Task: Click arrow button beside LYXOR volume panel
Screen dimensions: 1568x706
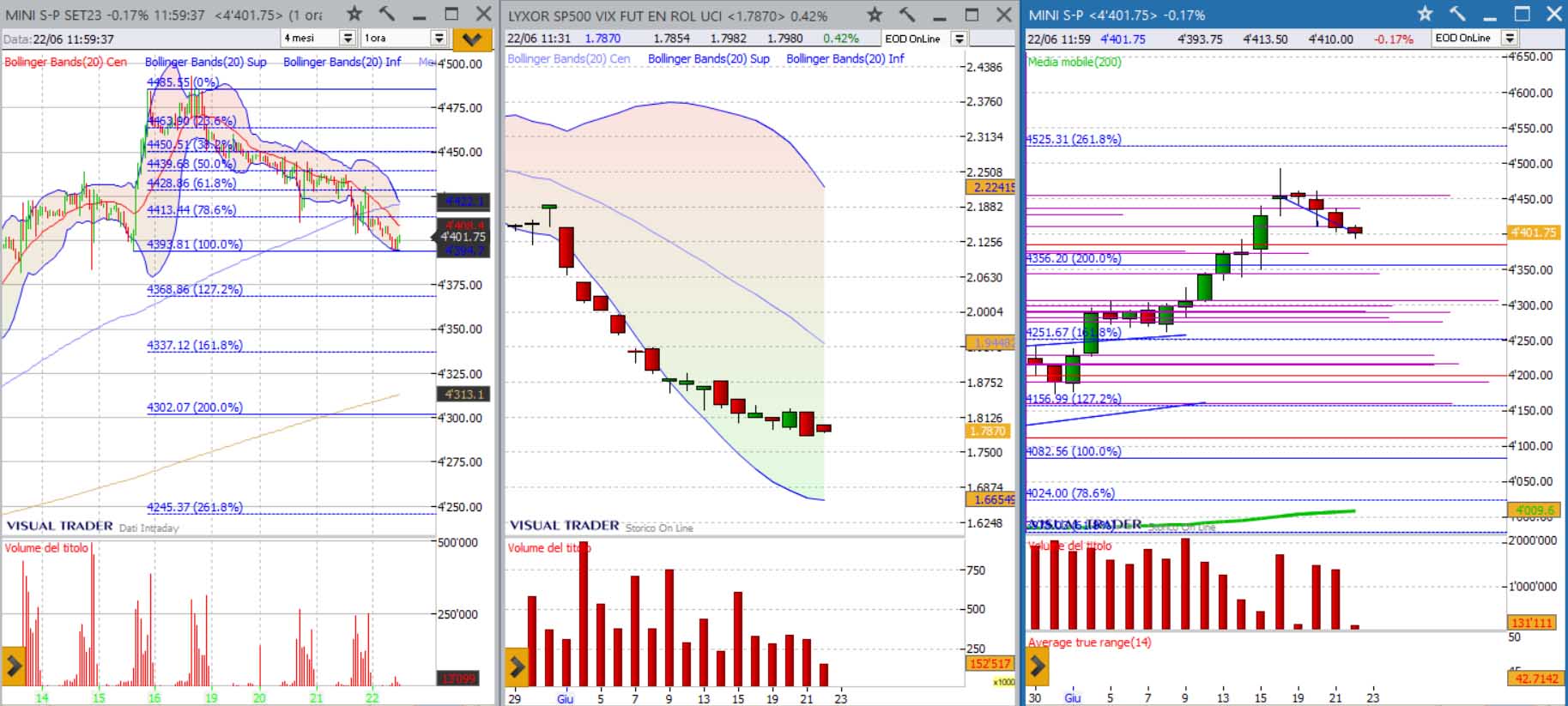Action: click(516, 665)
